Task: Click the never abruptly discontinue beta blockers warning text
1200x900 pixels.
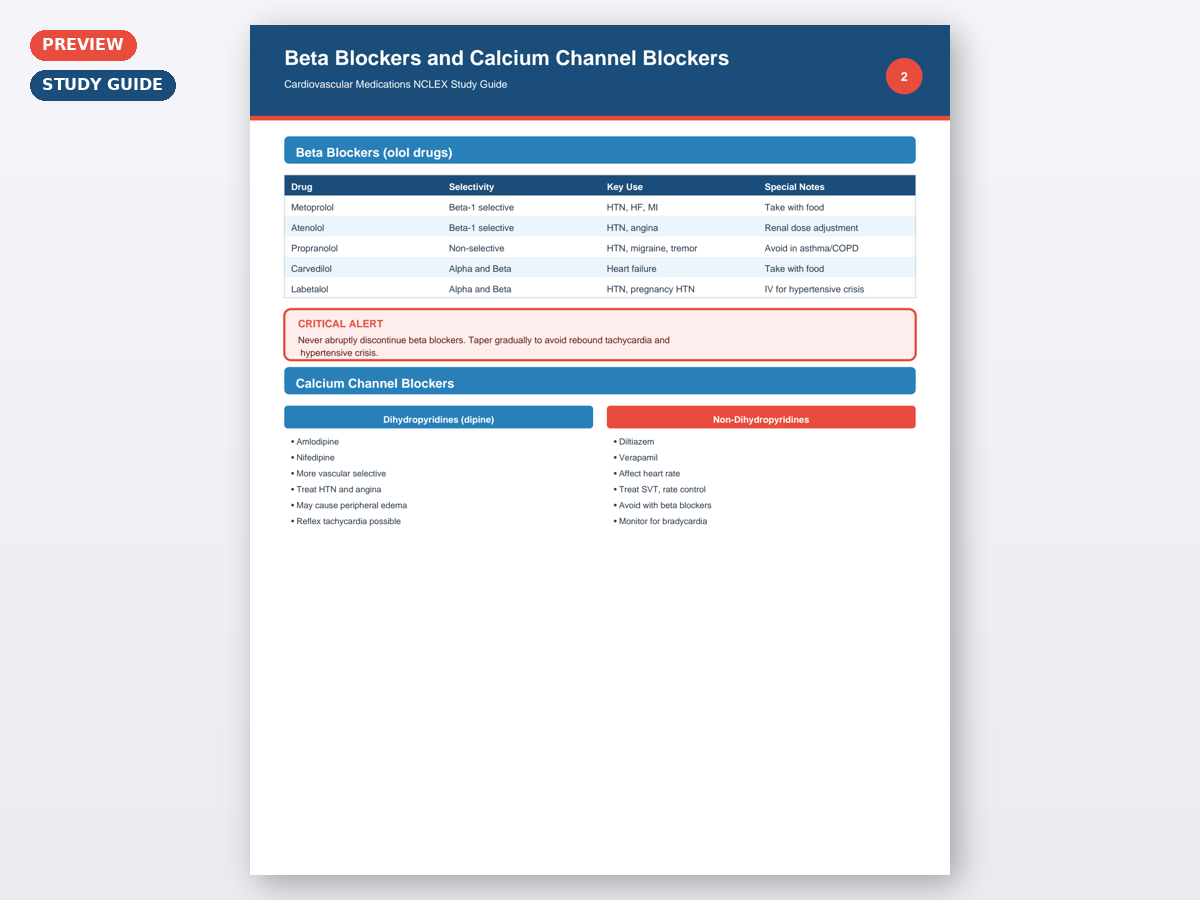Action: pyautogui.click(x=484, y=346)
